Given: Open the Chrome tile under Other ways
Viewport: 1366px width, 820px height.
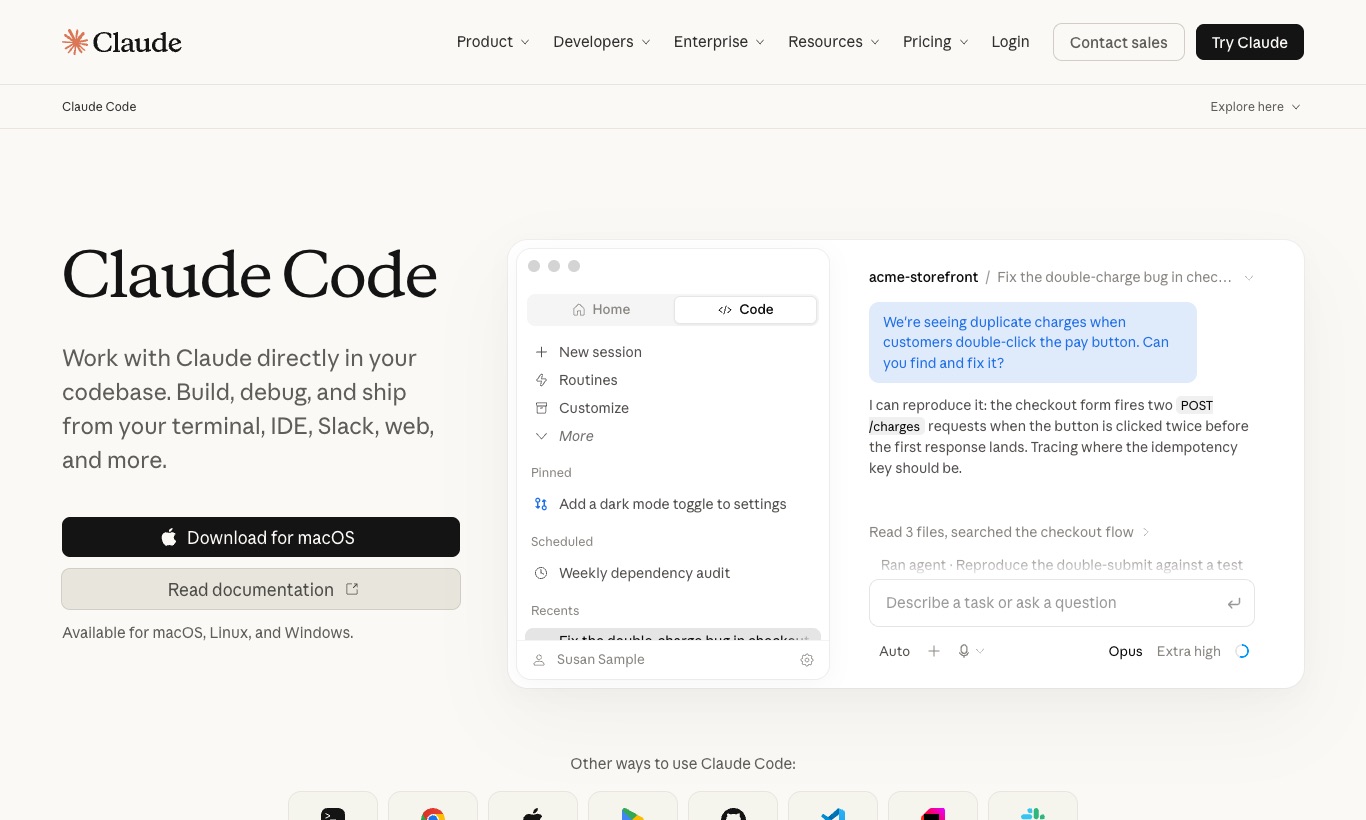Looking at the screenshot, I should [433, 806].
